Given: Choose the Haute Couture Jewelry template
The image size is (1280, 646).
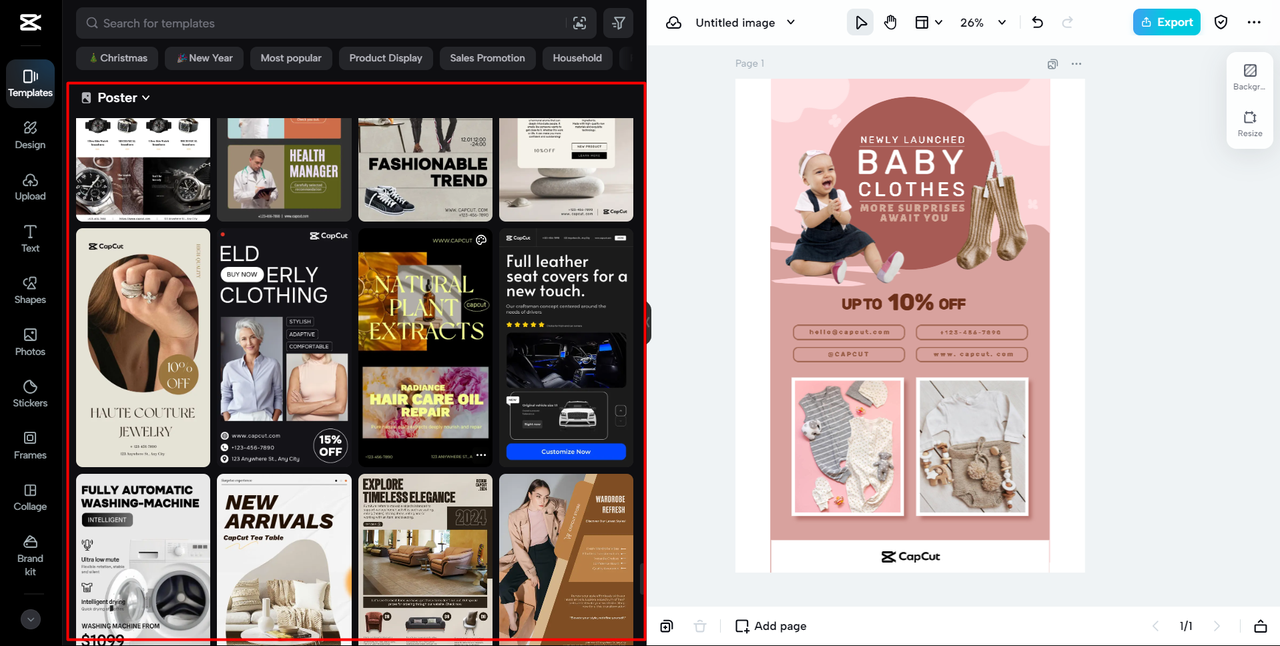Looking at the screenshot, I should (x=143, y=347).
